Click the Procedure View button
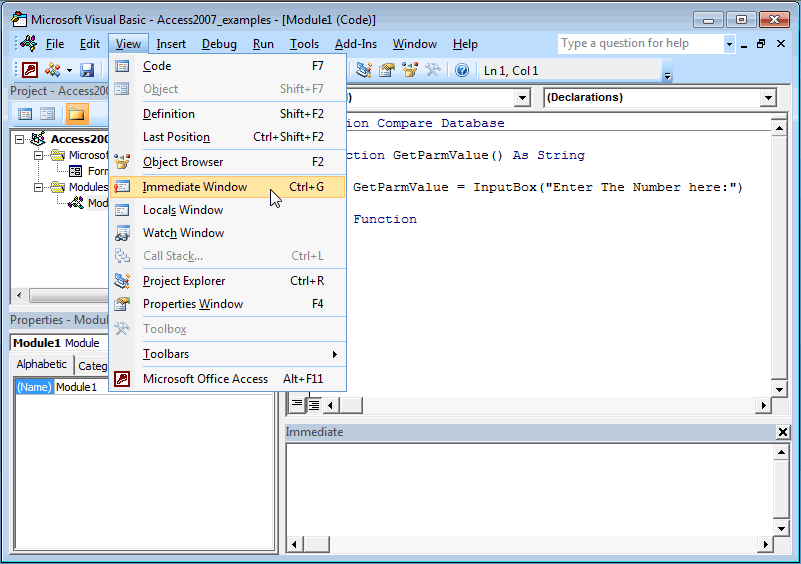Image resolution: width=801 pixels, height=564 pixels. point(297,405)
